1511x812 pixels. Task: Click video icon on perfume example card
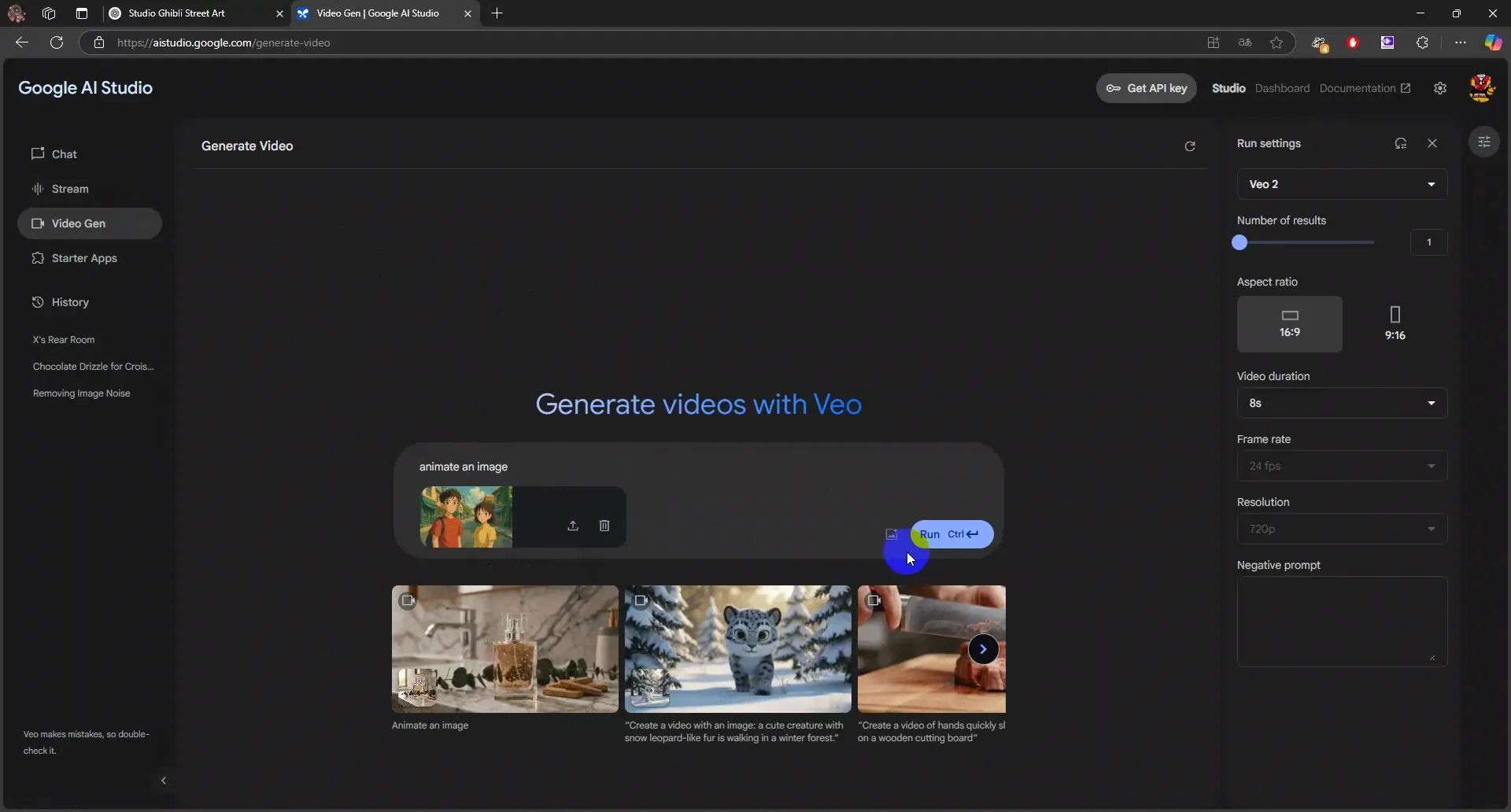click(x=407, y=600)
